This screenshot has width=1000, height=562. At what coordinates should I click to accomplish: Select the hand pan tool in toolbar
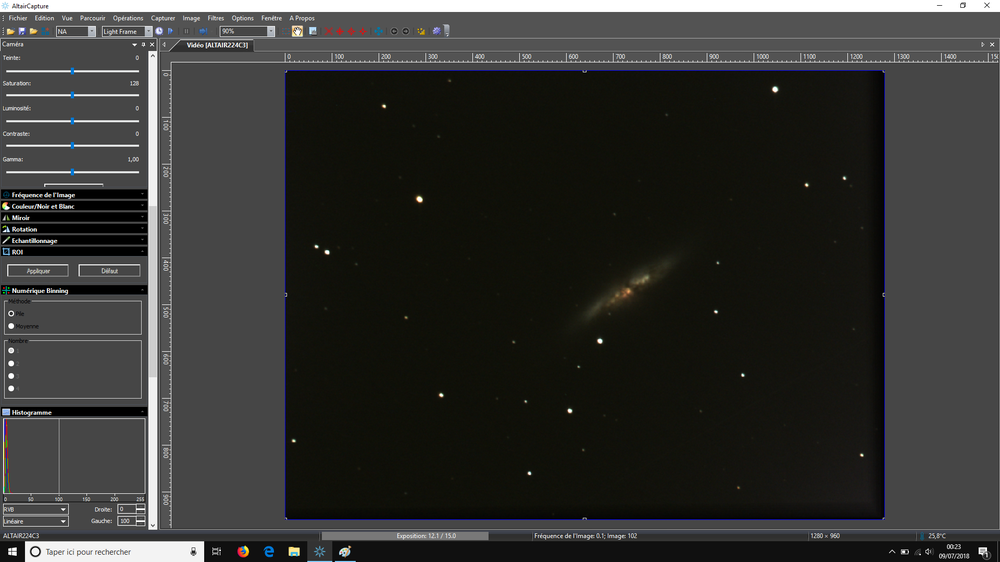coord(297,31)
